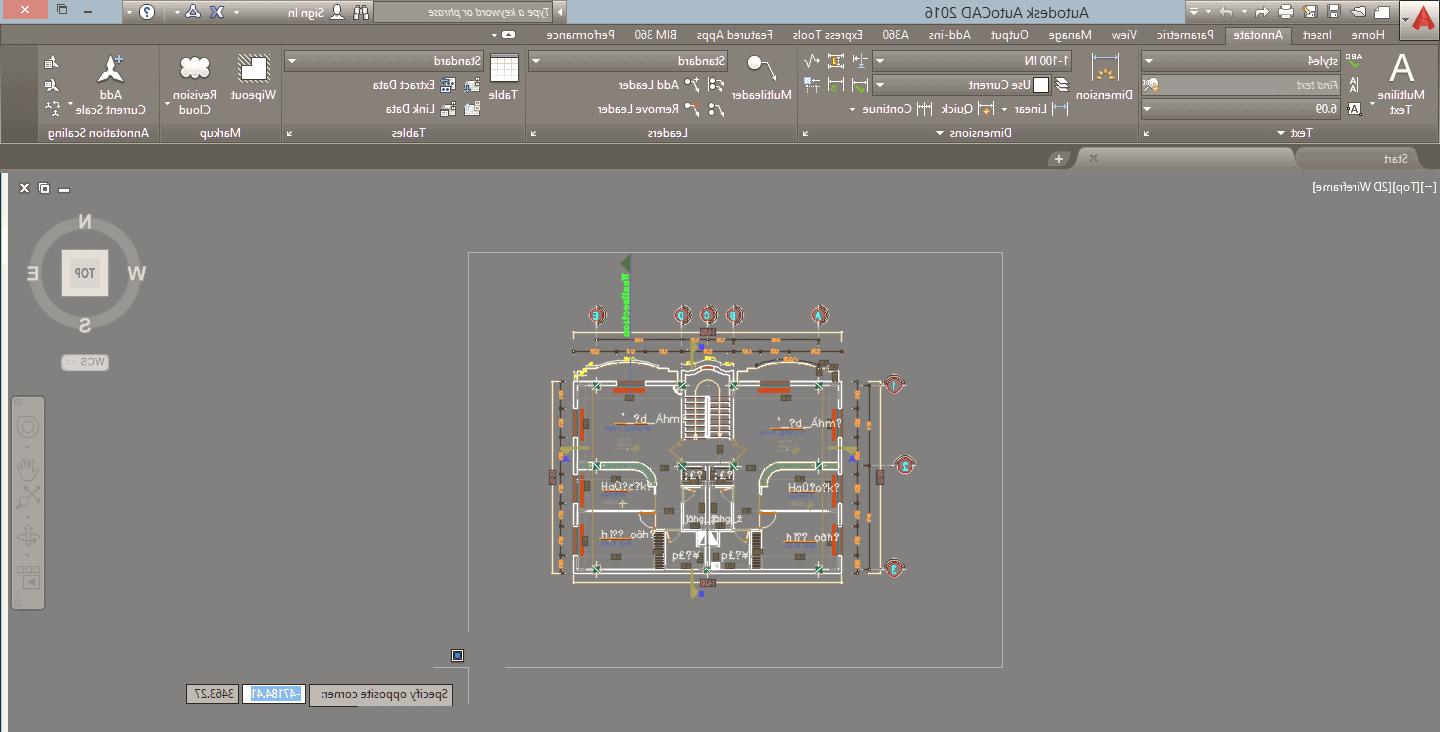Click the Print icon in quick access toolbar
Viewport: 1440px width, 732px height.
point(1286,12)
